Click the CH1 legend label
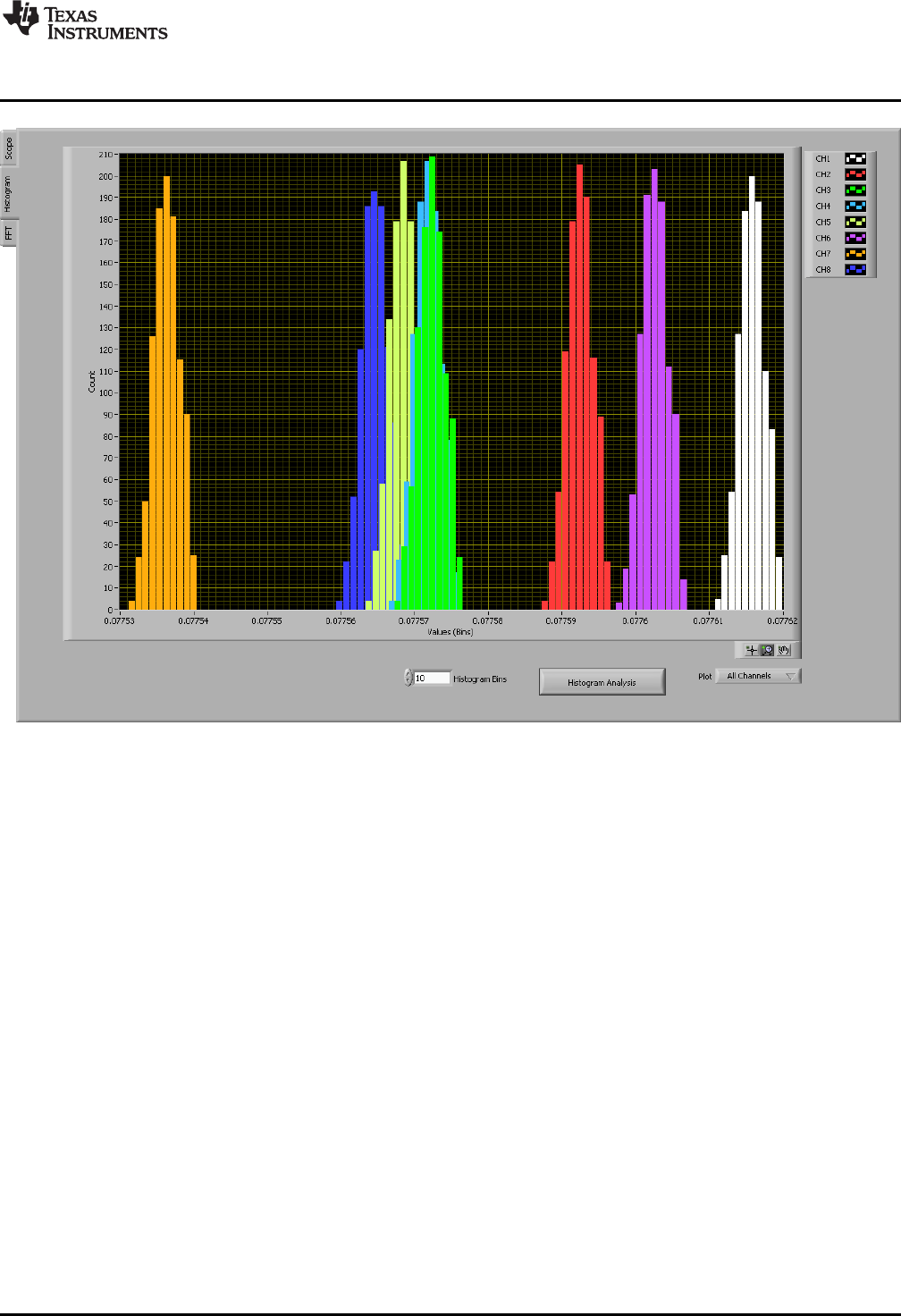This screenshot has height=1316, width=901. pos(822,159)
